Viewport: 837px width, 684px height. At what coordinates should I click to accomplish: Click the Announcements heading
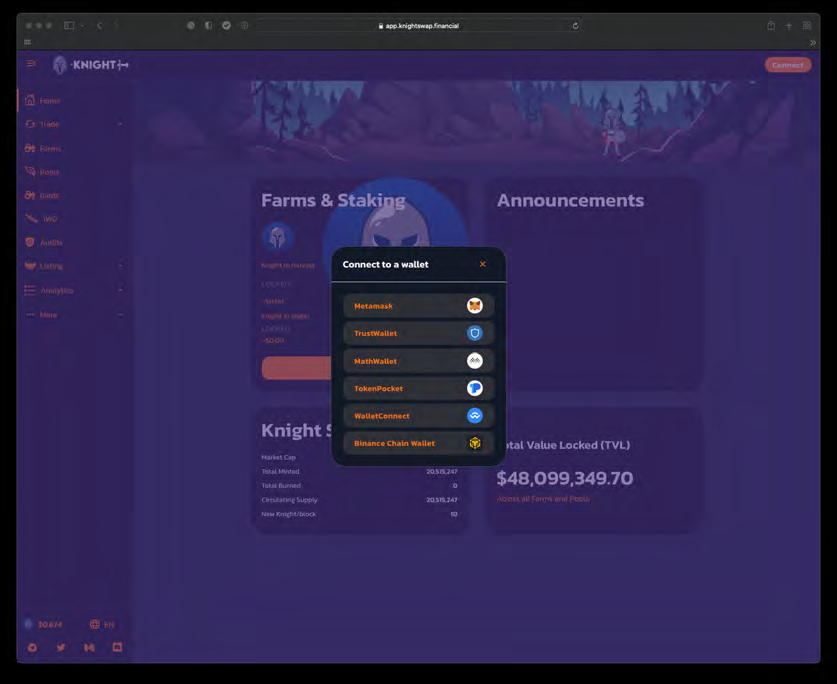570,200
